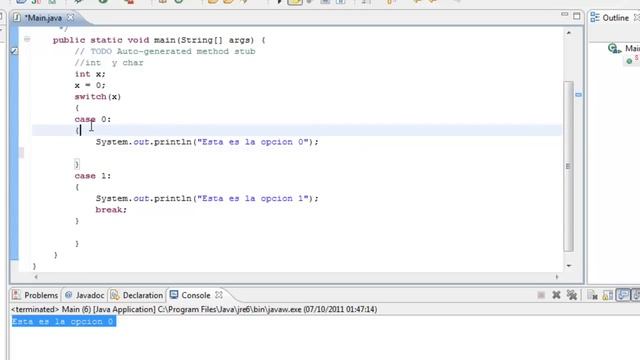Switch to the Declaration tab
Viewport: 640px width, 360px height.
point(137,295)
